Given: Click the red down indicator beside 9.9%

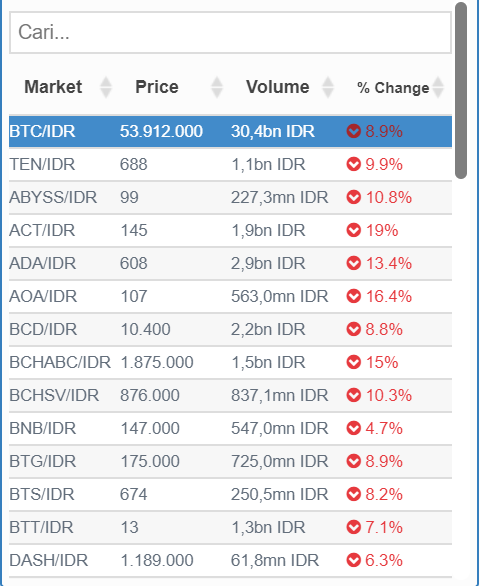Looking at the screenshot, I should point(353,164).
